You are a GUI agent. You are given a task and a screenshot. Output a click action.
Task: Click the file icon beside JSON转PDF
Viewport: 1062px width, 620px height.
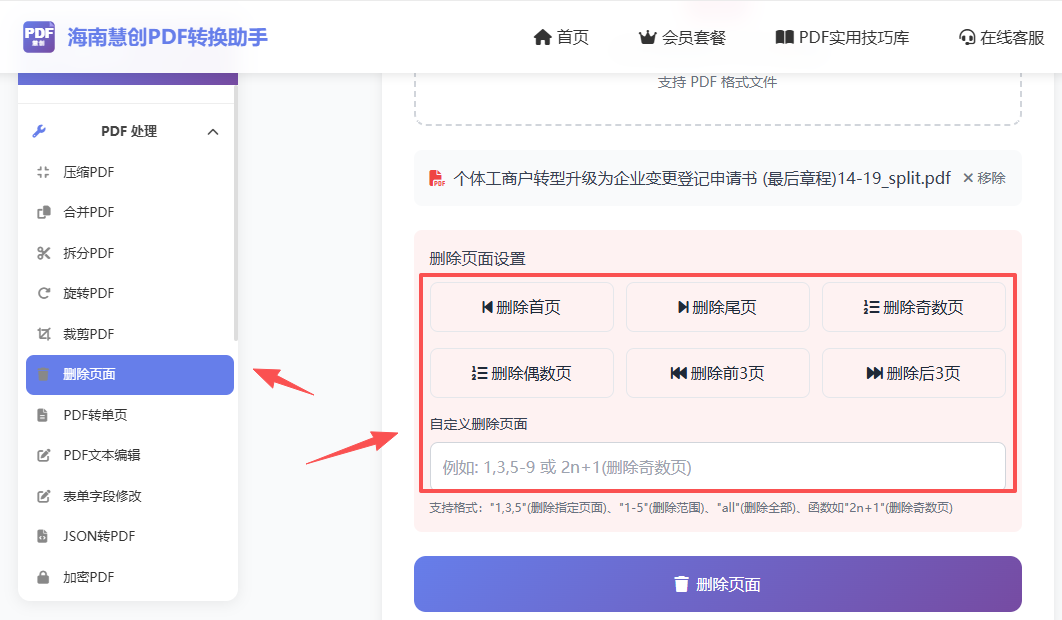[x=43, y=536]
